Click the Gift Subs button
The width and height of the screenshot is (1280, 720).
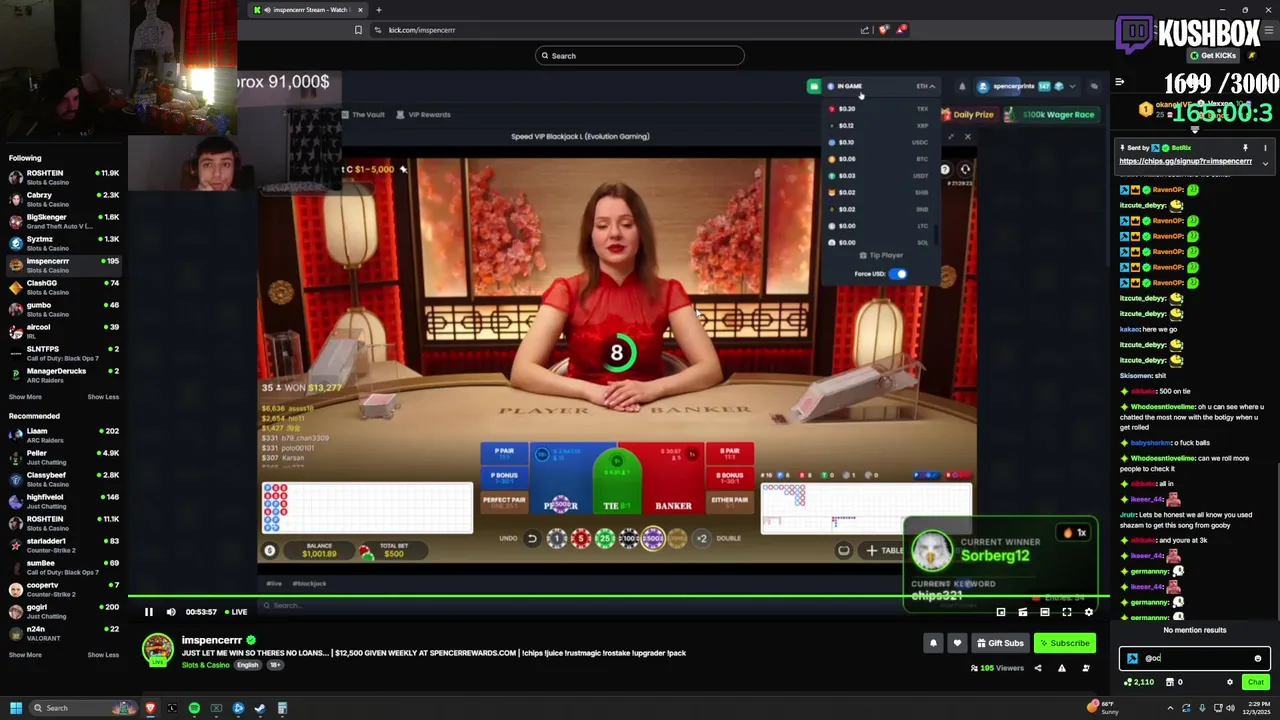pos(1000,643)
